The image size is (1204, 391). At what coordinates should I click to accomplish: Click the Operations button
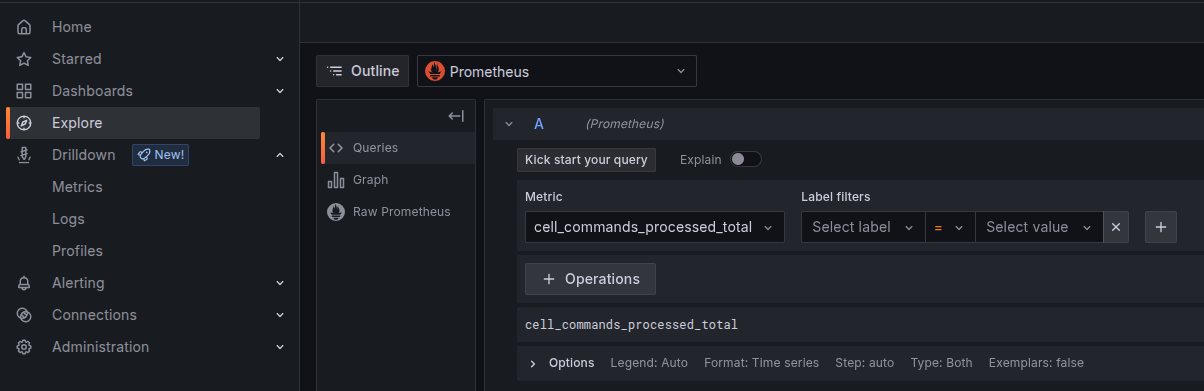pyautogui.click(x=590, y=279)
